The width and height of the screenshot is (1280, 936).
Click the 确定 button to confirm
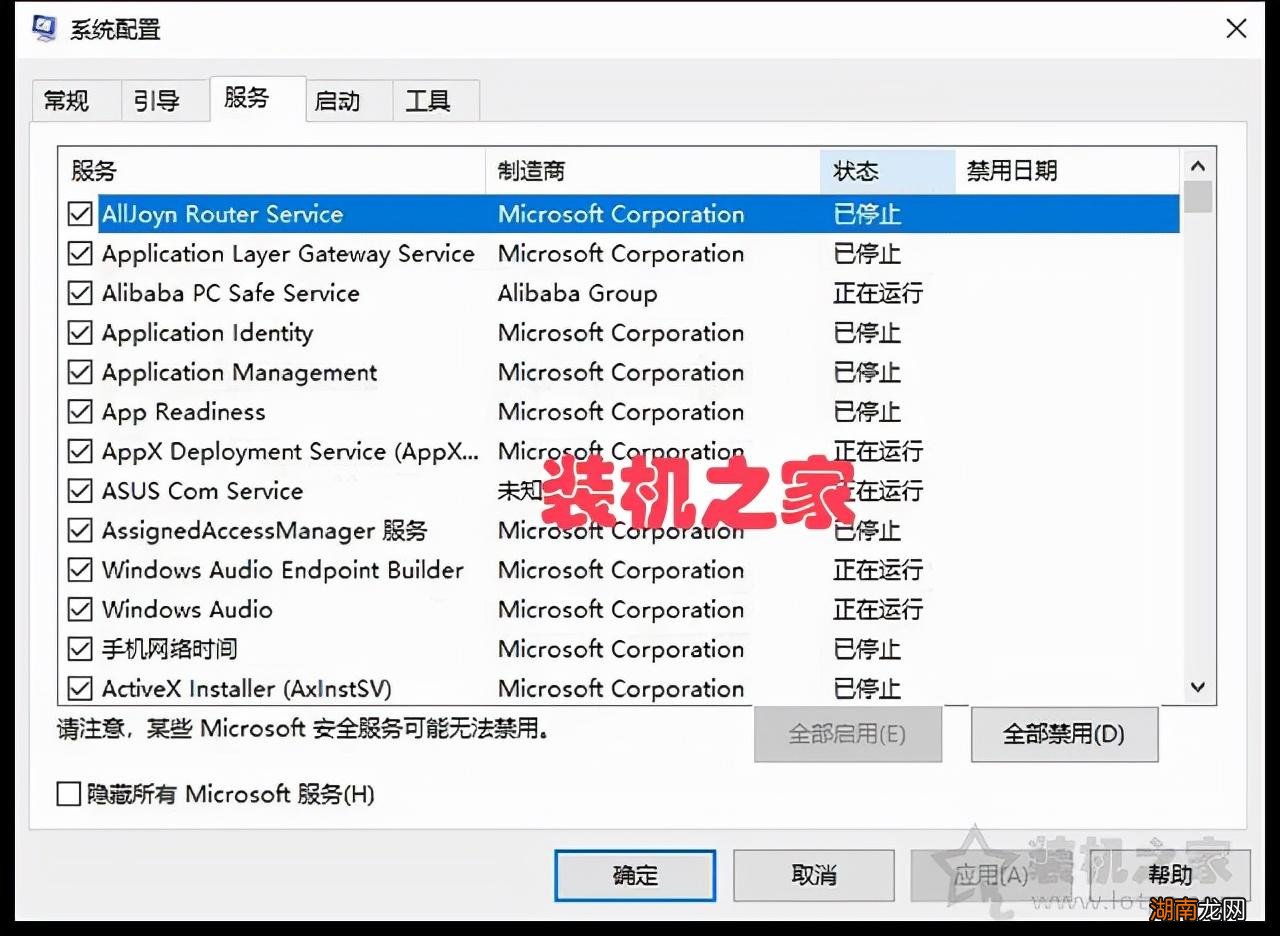pyautogui.click(x=634, y=874)
